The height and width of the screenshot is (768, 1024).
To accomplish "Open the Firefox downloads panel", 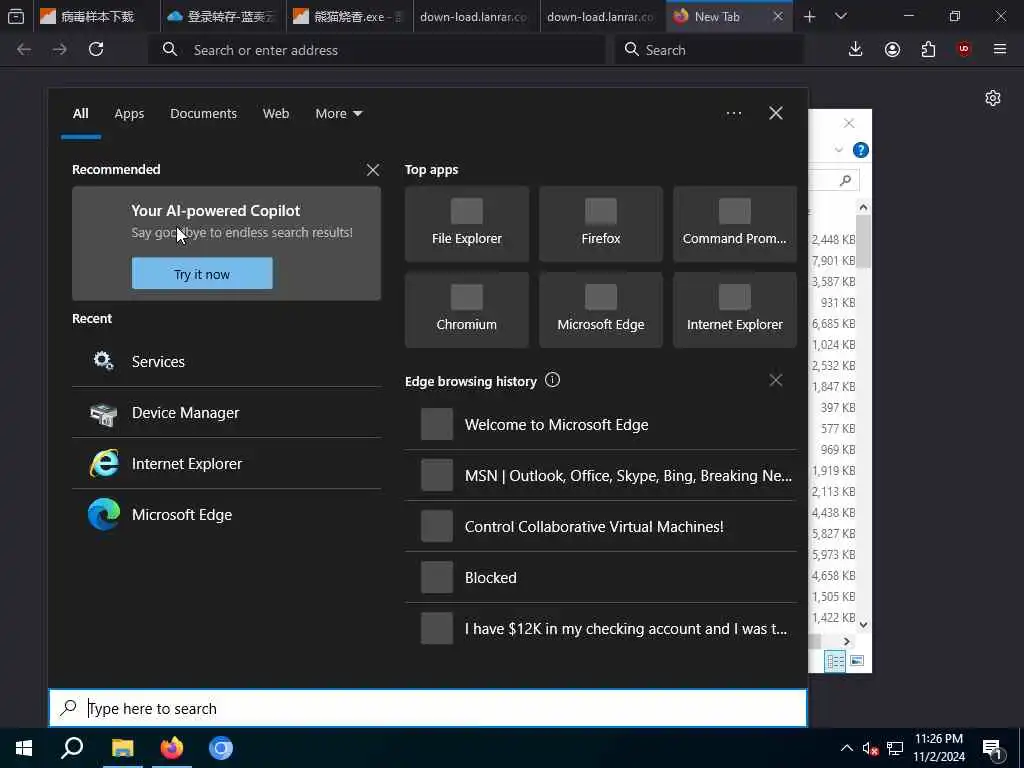I will point(856,49).
